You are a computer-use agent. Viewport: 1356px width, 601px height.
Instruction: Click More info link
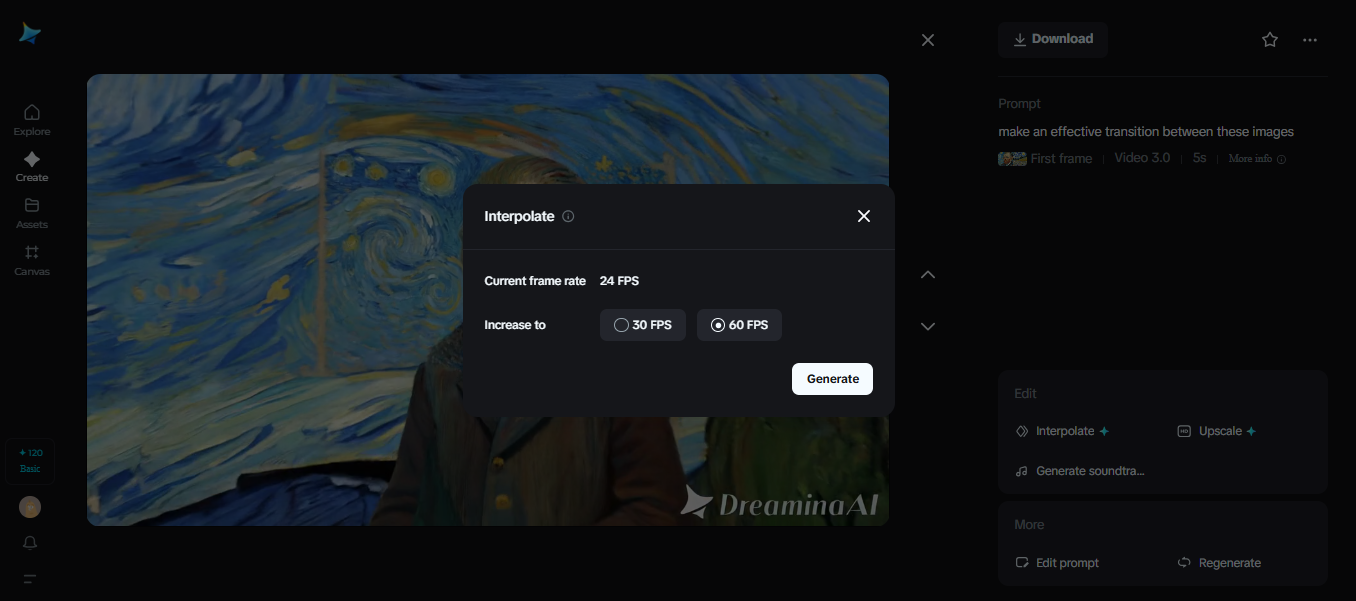[1257, 159]
